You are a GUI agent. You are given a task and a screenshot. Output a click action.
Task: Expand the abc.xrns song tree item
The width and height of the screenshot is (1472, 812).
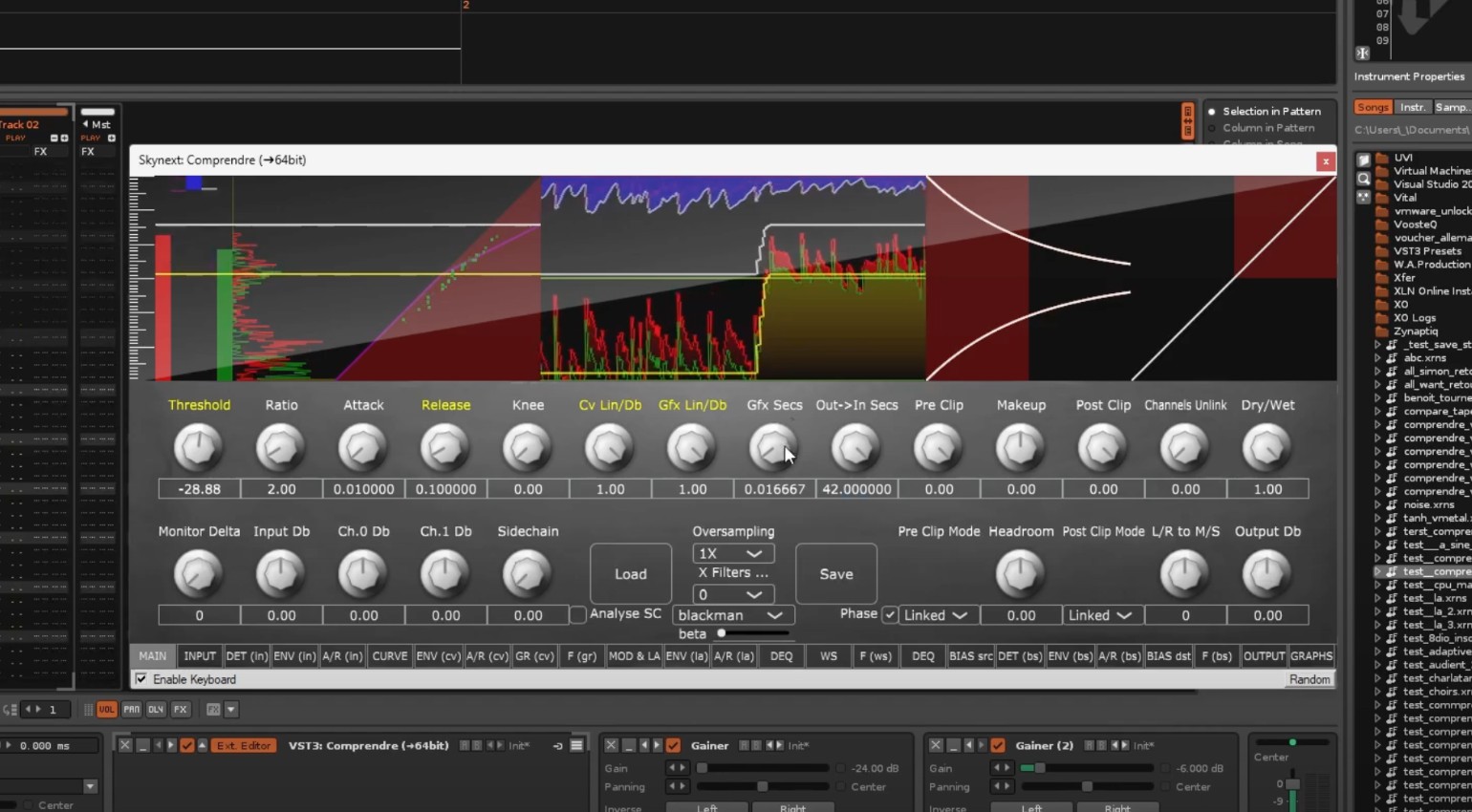(1377, 358)
